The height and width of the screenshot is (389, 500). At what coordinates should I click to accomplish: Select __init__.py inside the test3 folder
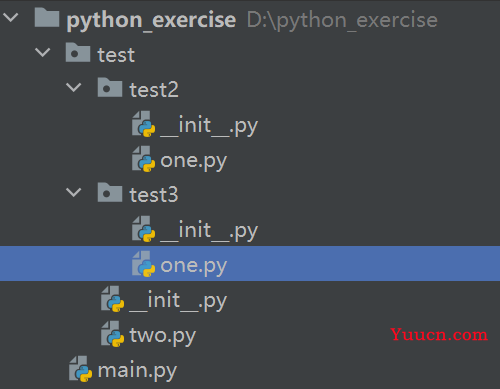(209, 231)
